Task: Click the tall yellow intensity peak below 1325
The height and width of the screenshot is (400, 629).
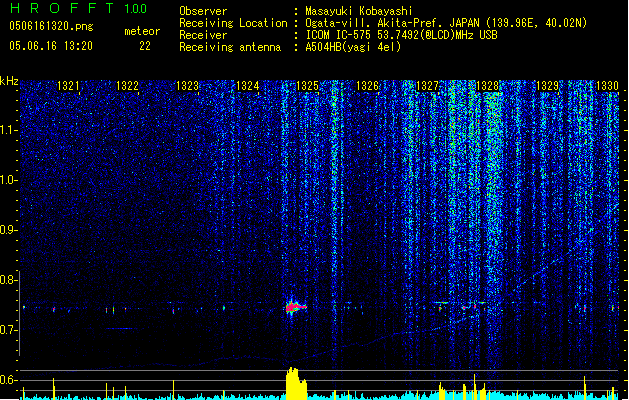Action: tap(296, 383)
